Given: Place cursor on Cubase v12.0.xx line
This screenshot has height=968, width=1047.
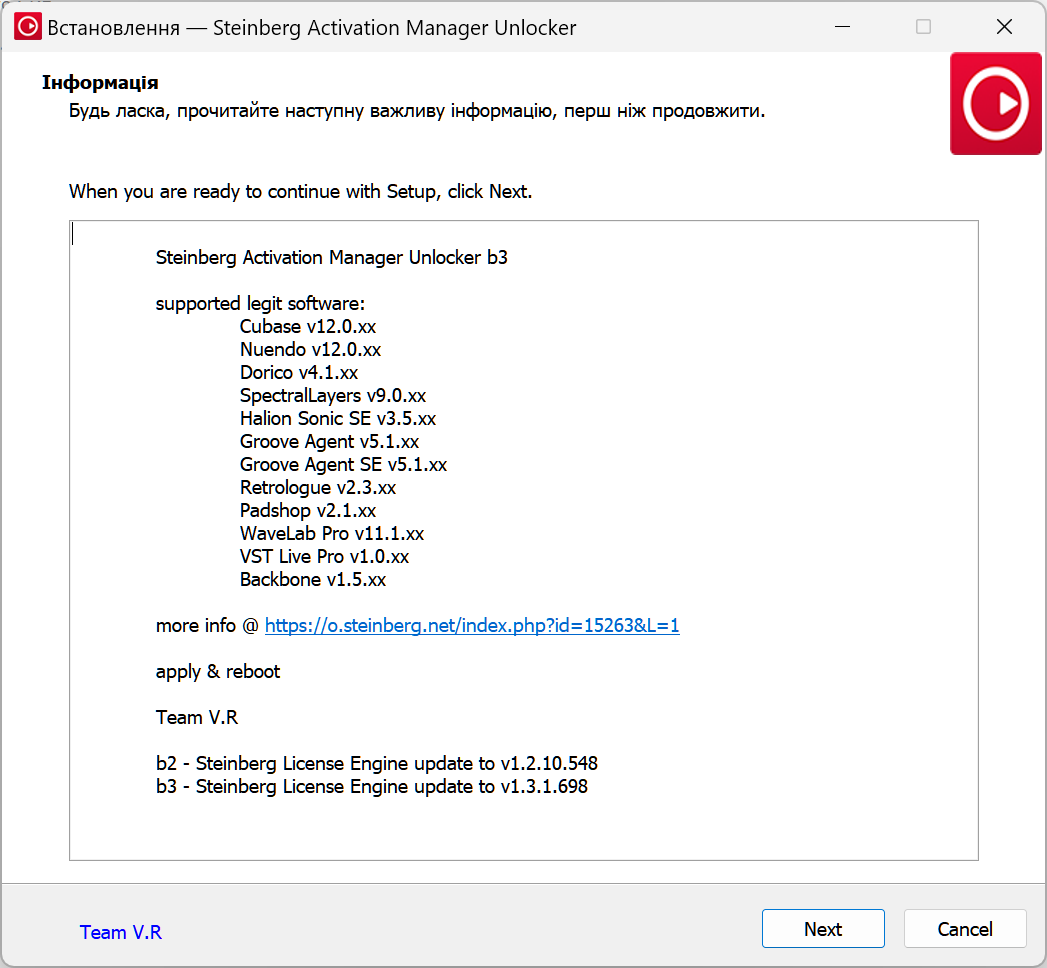Looking at the screenshot, I should [307, 327].
